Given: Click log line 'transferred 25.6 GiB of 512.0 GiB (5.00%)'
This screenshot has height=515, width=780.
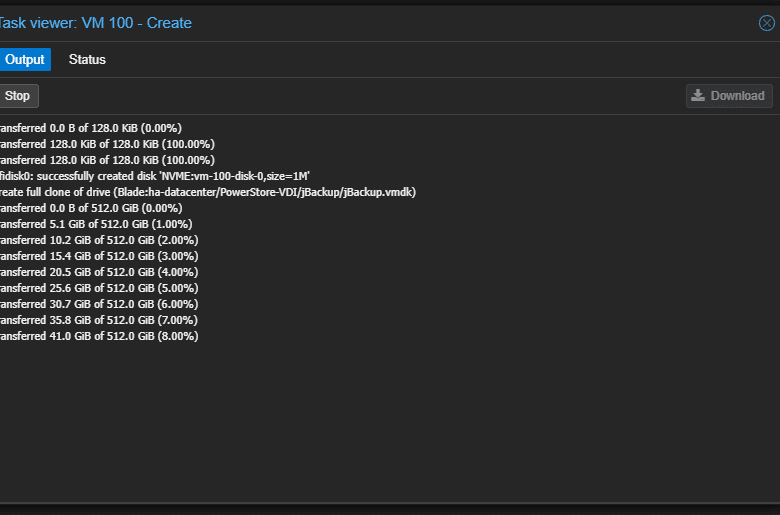Looking at the screenshot, I should (x=99, y=288).
